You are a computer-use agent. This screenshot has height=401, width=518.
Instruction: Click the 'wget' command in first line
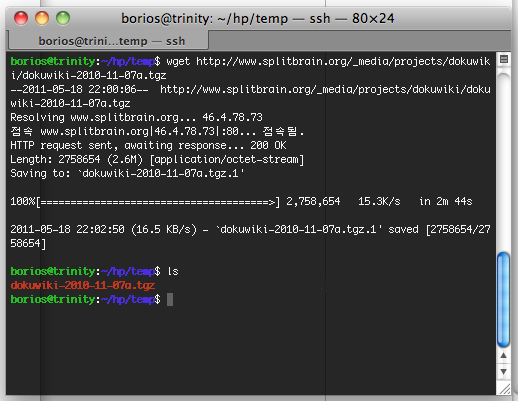pos(178,62)
